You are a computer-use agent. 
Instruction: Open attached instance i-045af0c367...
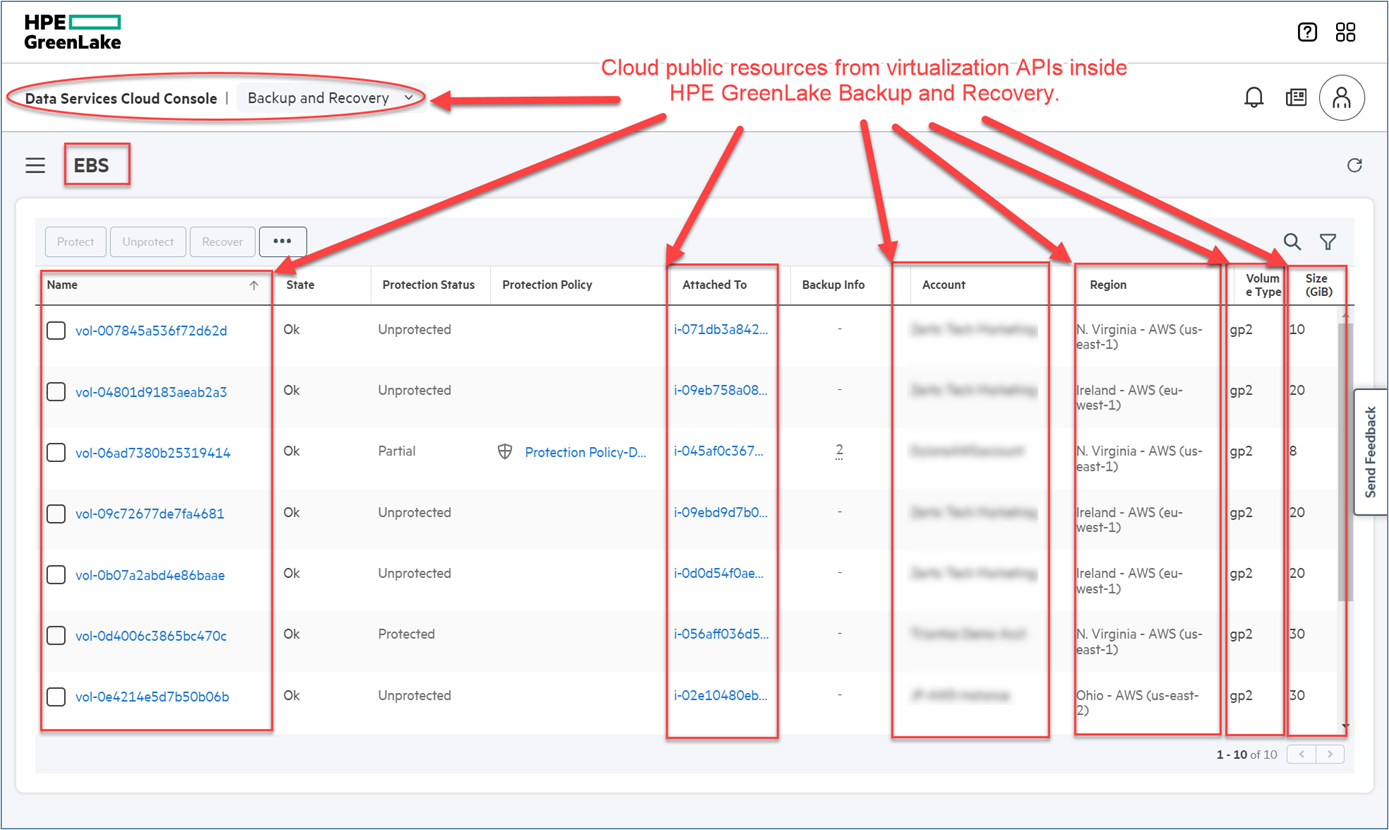[x=721, y=452]
